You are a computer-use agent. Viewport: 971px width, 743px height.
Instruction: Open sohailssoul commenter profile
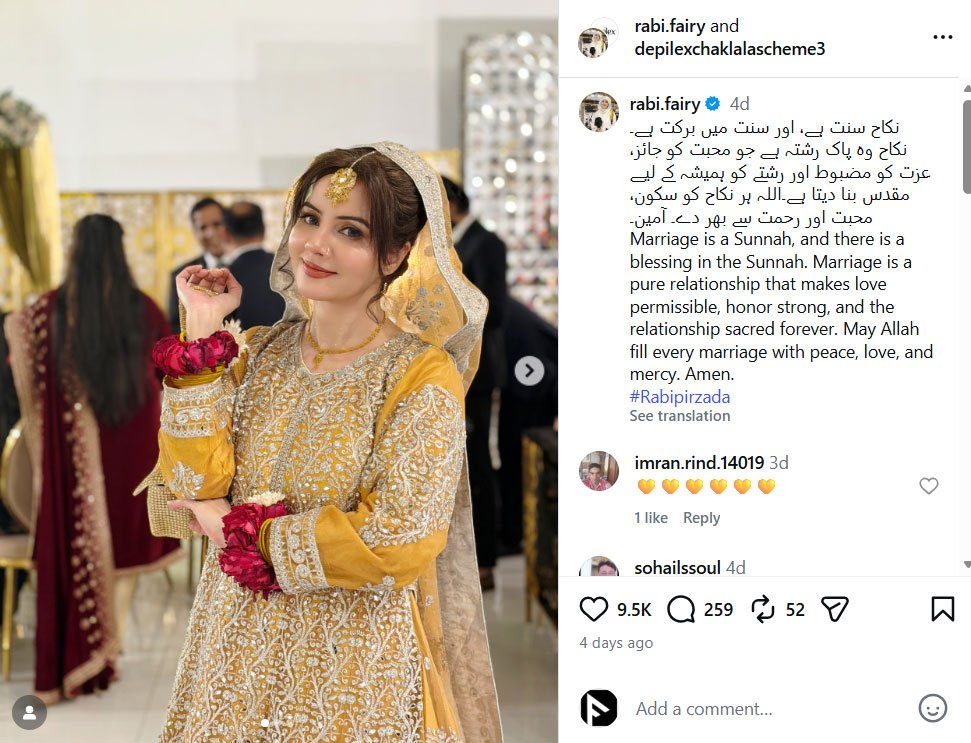pos(677,567)
